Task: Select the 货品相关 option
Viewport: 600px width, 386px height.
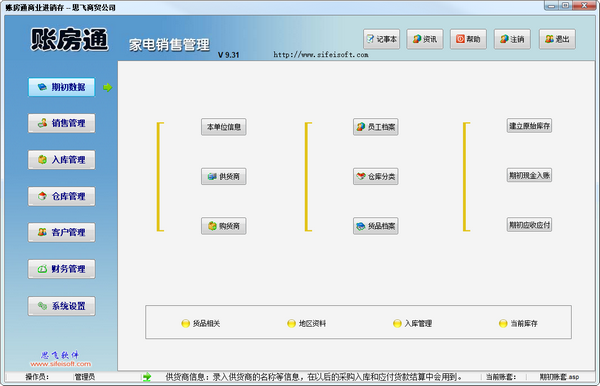Action: [201, 324]
